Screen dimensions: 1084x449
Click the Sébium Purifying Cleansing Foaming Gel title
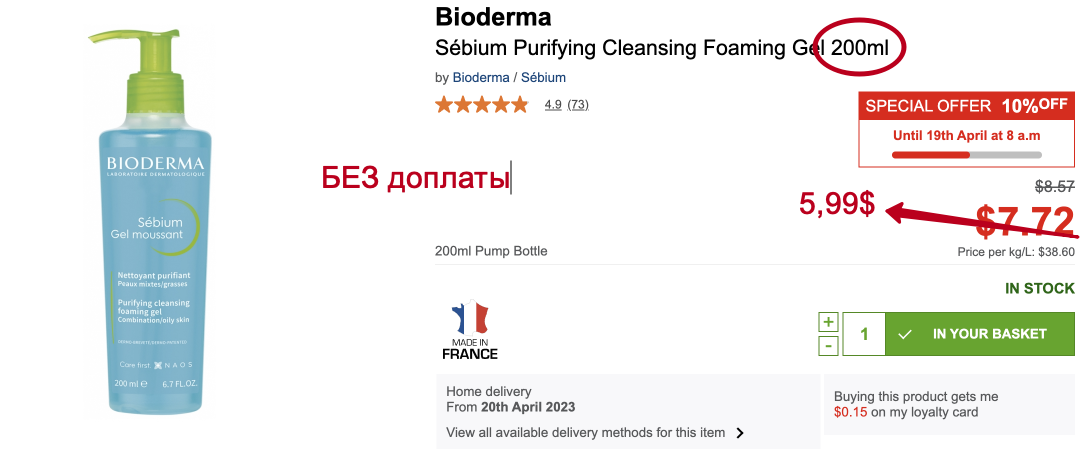630,48
